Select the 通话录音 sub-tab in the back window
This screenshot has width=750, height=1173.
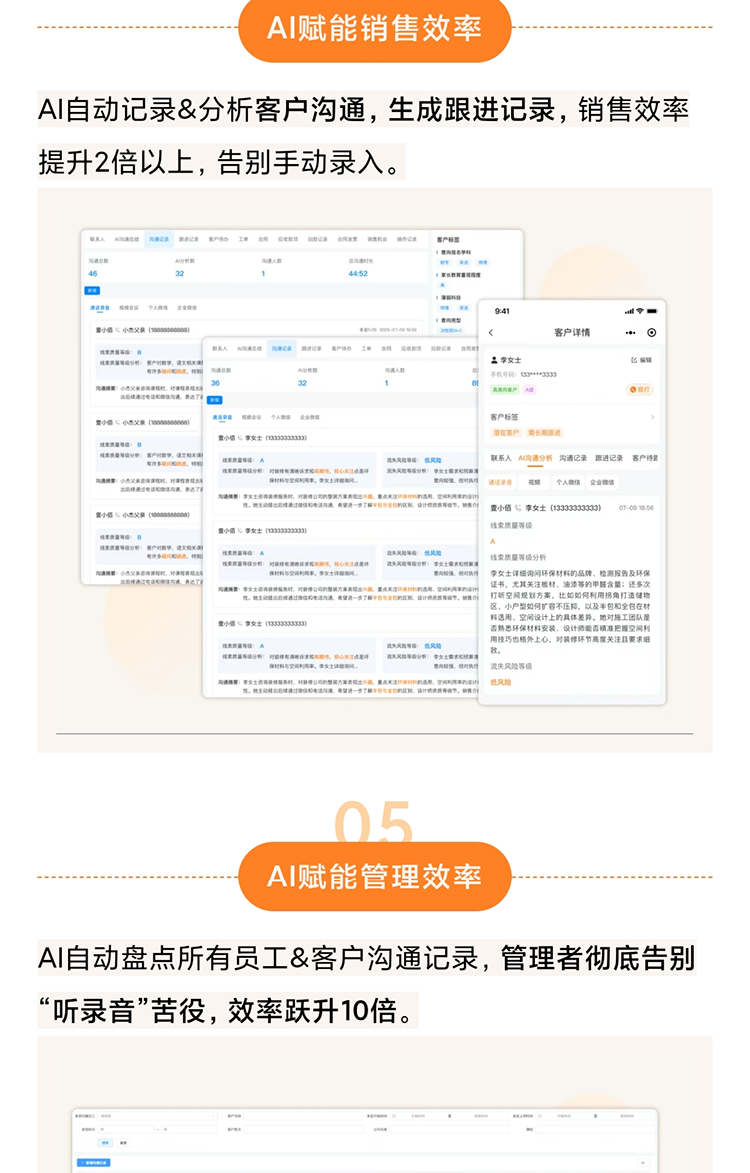click(100, 308)
